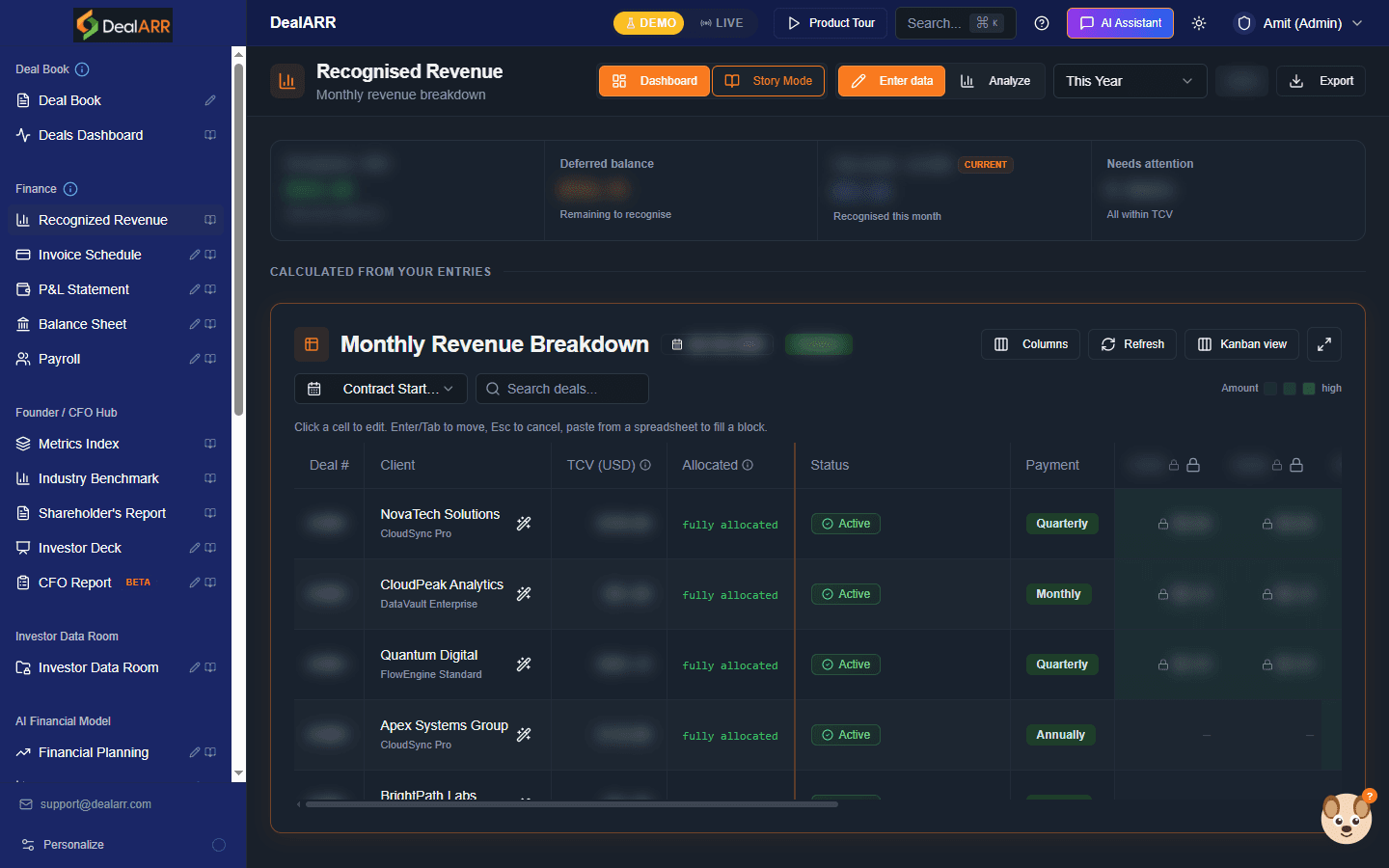Screen dimensions: 1389x868
Task: Click the edit pencil beside Balance Sheet
Action: (x=195, y=324)
